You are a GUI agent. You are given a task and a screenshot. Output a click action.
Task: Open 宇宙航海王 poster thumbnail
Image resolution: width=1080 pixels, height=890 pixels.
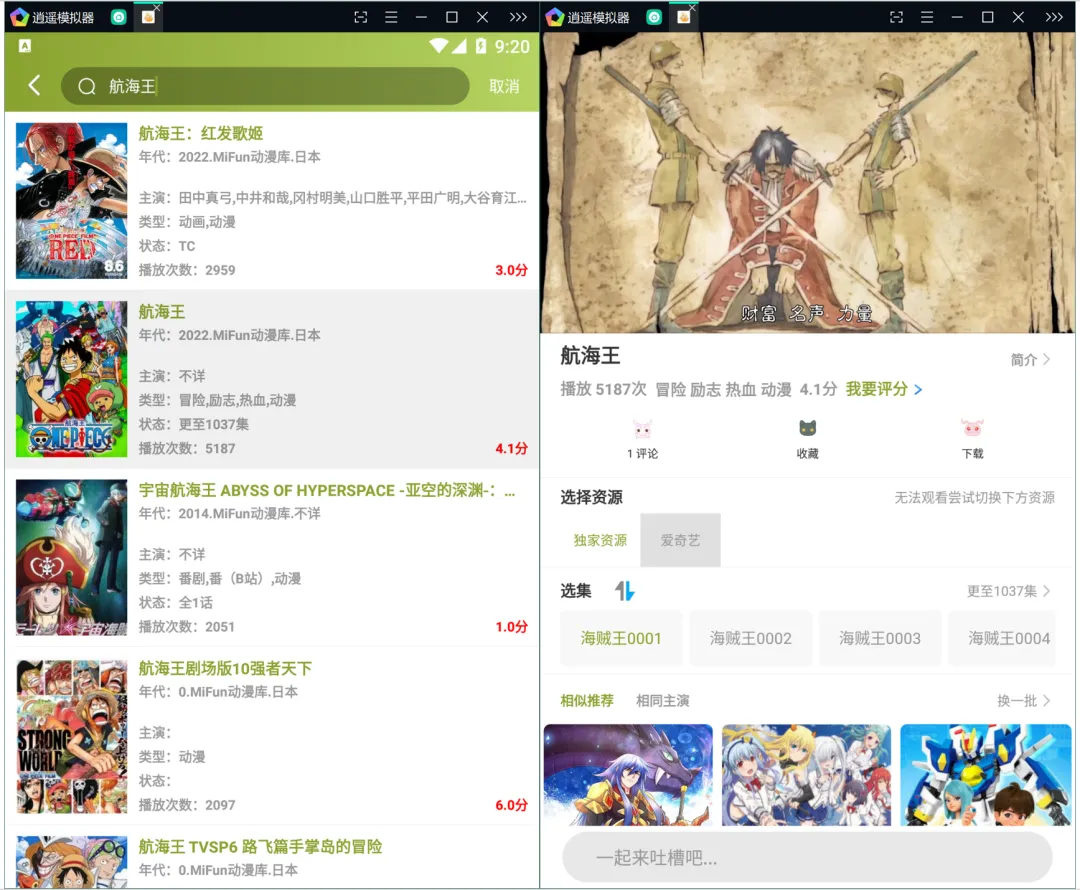[x=72, y=557]
